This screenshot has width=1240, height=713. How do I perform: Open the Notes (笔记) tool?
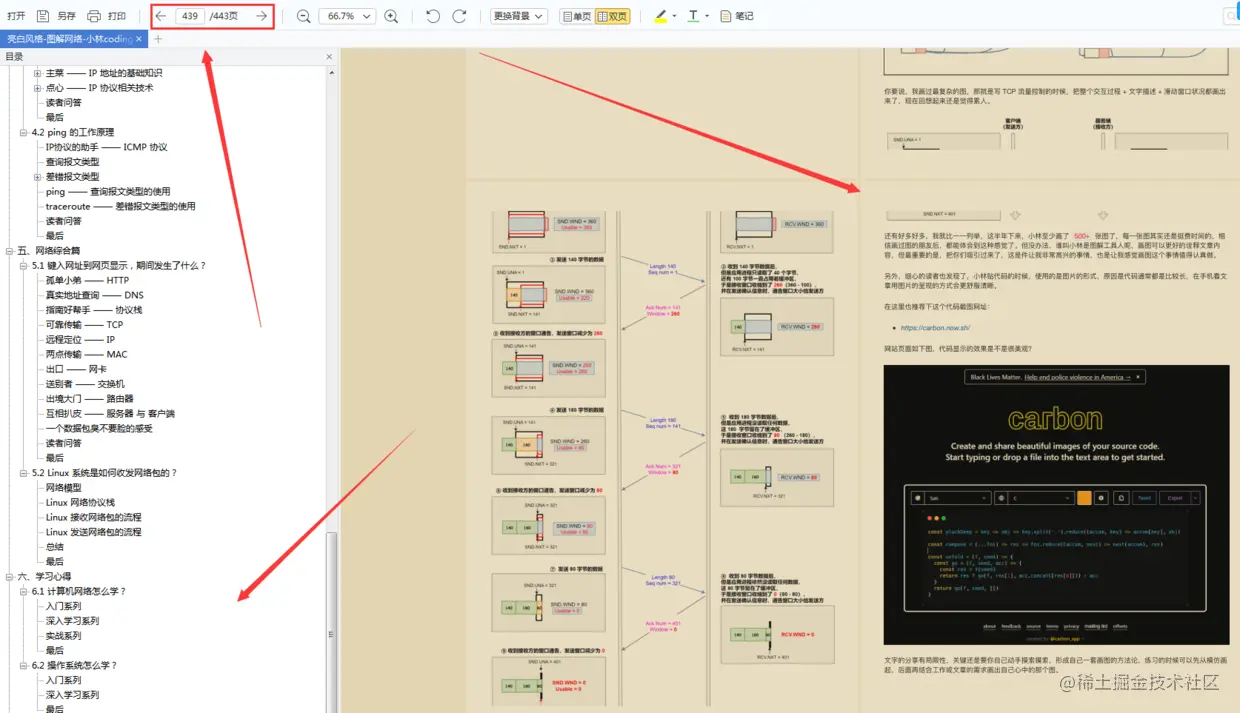click(x=737, y=16)
